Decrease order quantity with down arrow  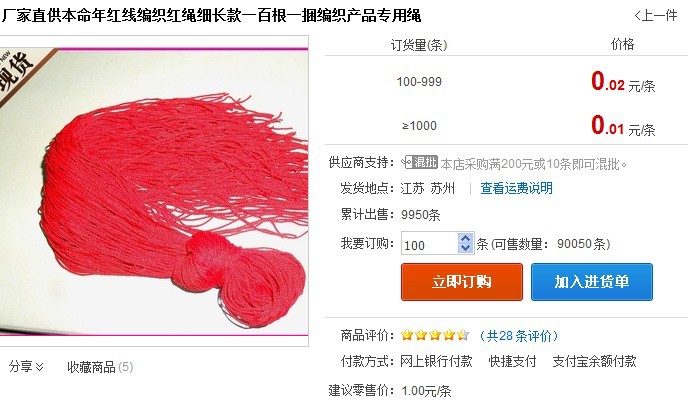pos(466,248)
